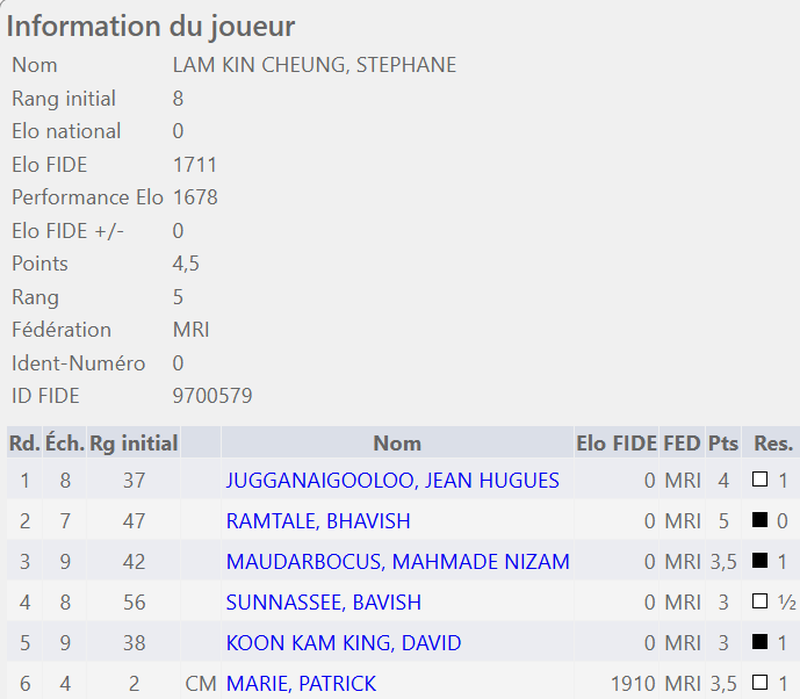Follow the SUNNASSEE, BAVISH link

[323, 602]
